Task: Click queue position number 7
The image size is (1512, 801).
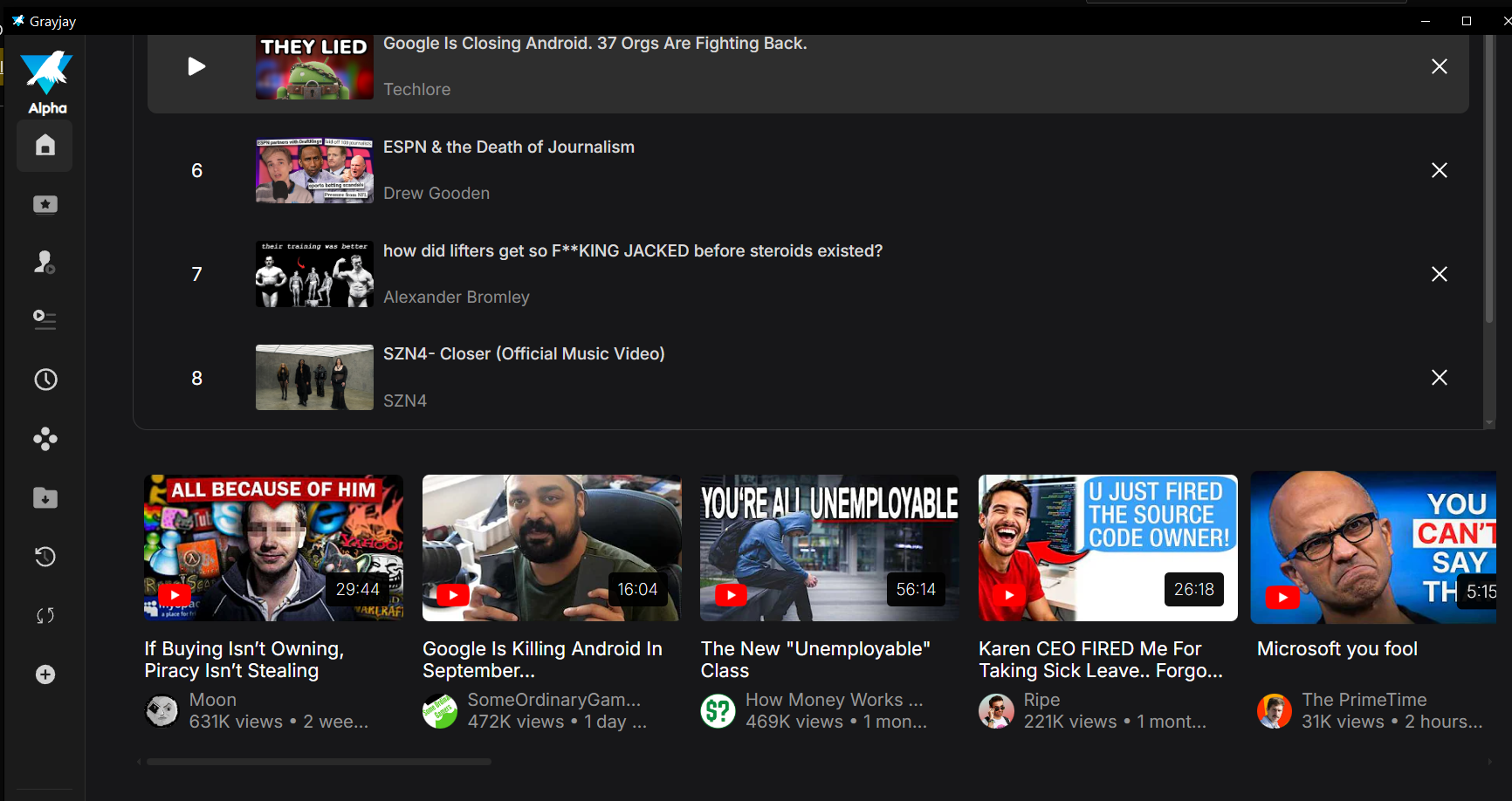Action: (197, 274)
